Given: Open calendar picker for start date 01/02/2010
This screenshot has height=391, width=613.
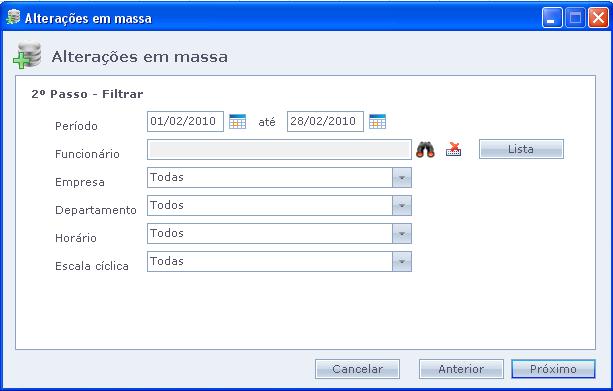Looking at the screenshot, I should coord(237,122).
